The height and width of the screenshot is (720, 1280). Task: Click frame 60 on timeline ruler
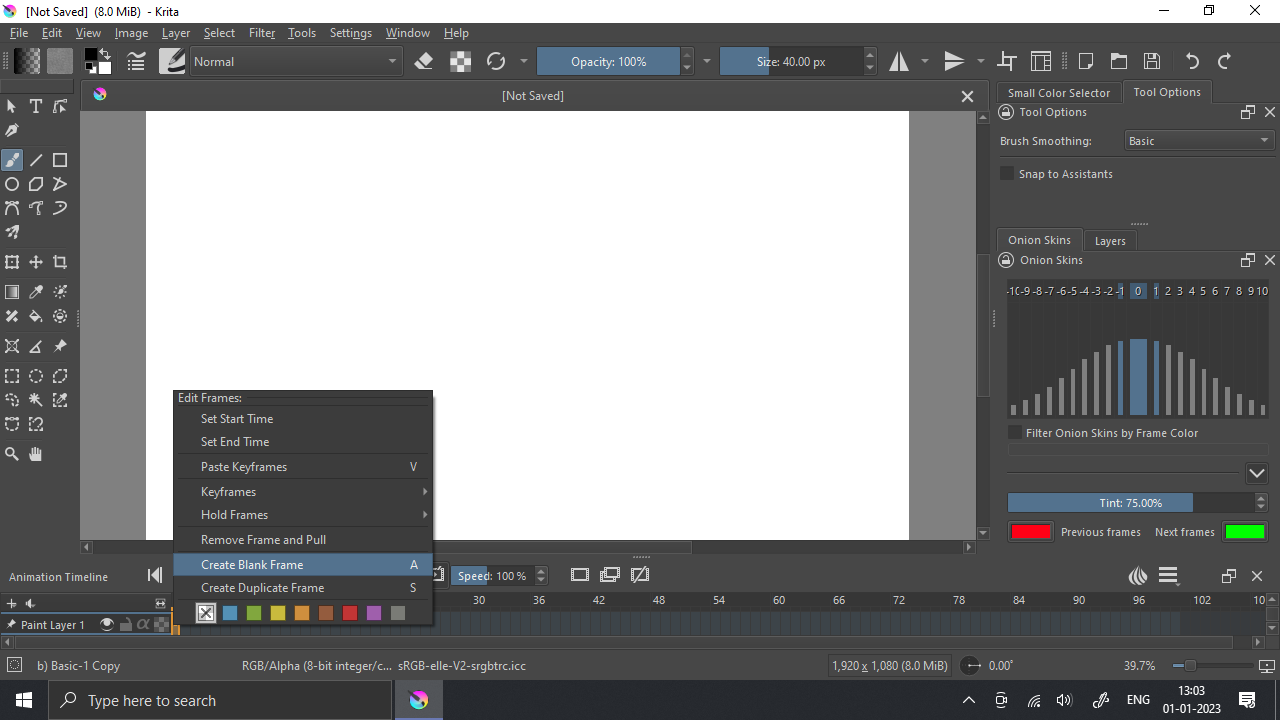[779, 600]
